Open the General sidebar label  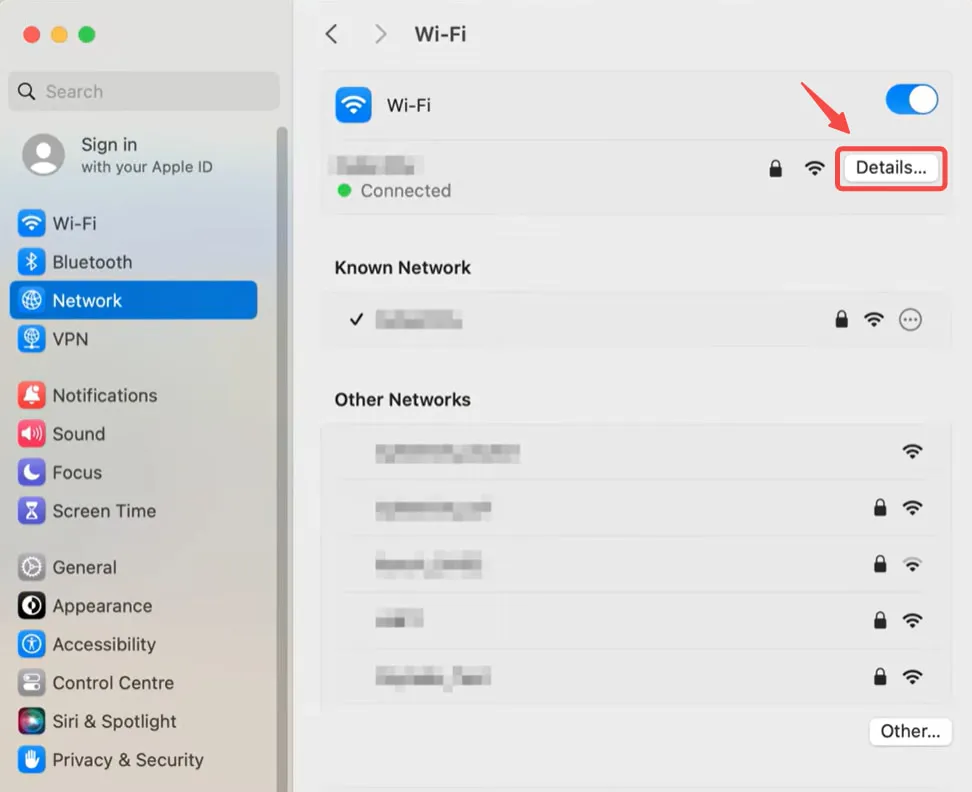coord(84,567)
